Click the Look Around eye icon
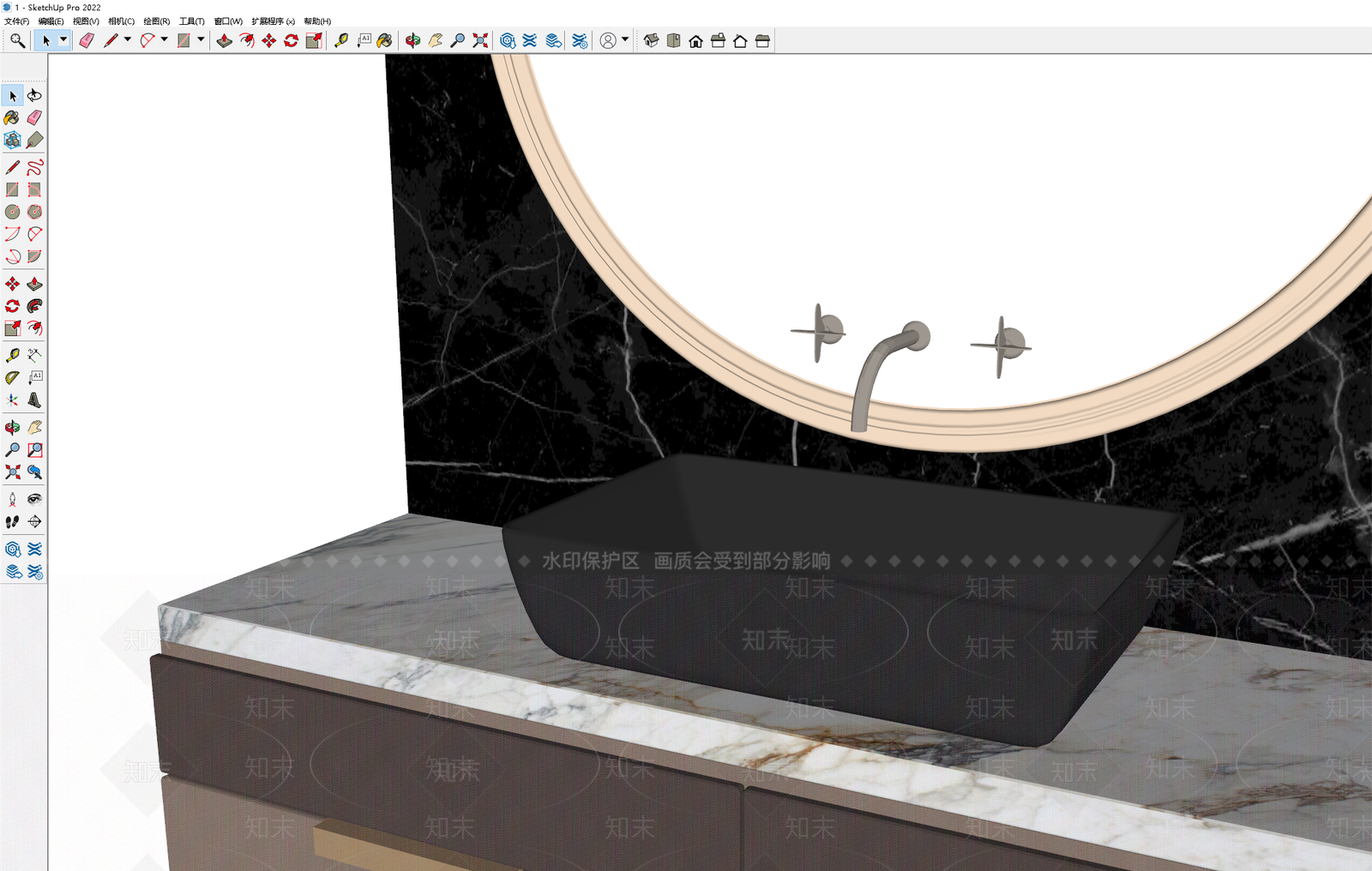The height and width of the screenshot is (871, 1372). click(34, 499)
